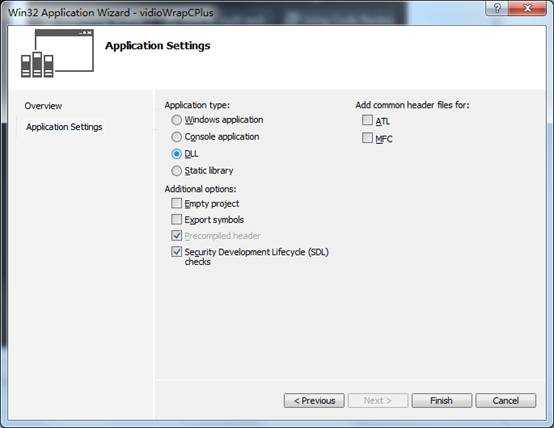Click the help question mark button
This screenshot has height=428, width=554.
coord(497,8)
